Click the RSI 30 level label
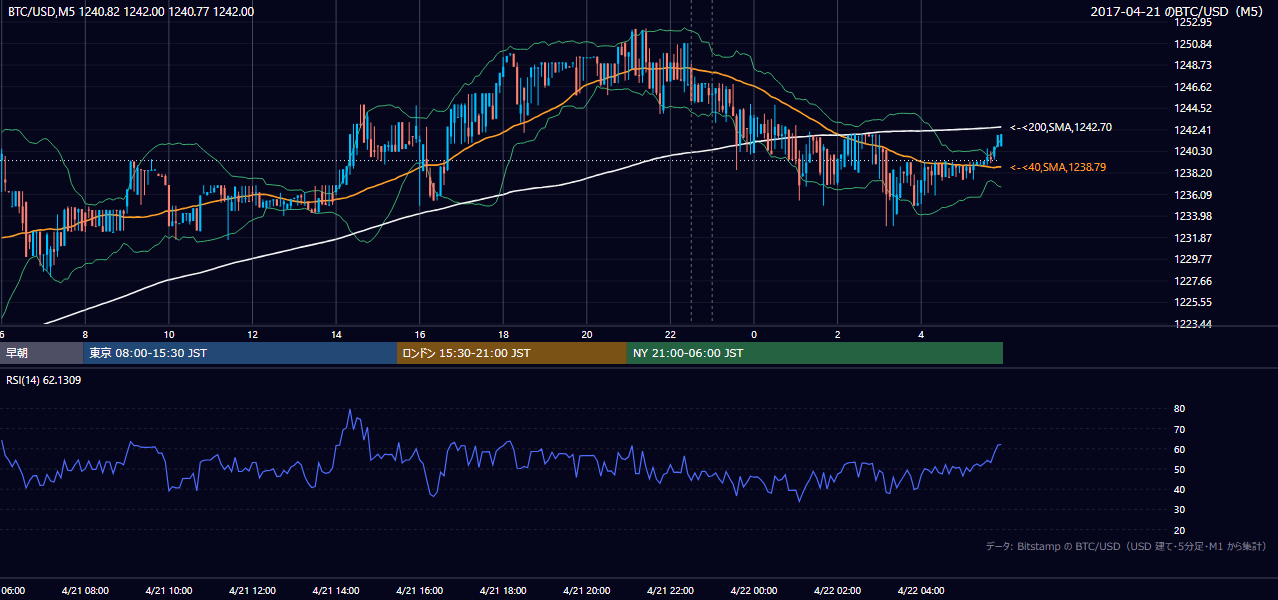The width and height of the screenshot is (1278, 600). [1179, 510]
